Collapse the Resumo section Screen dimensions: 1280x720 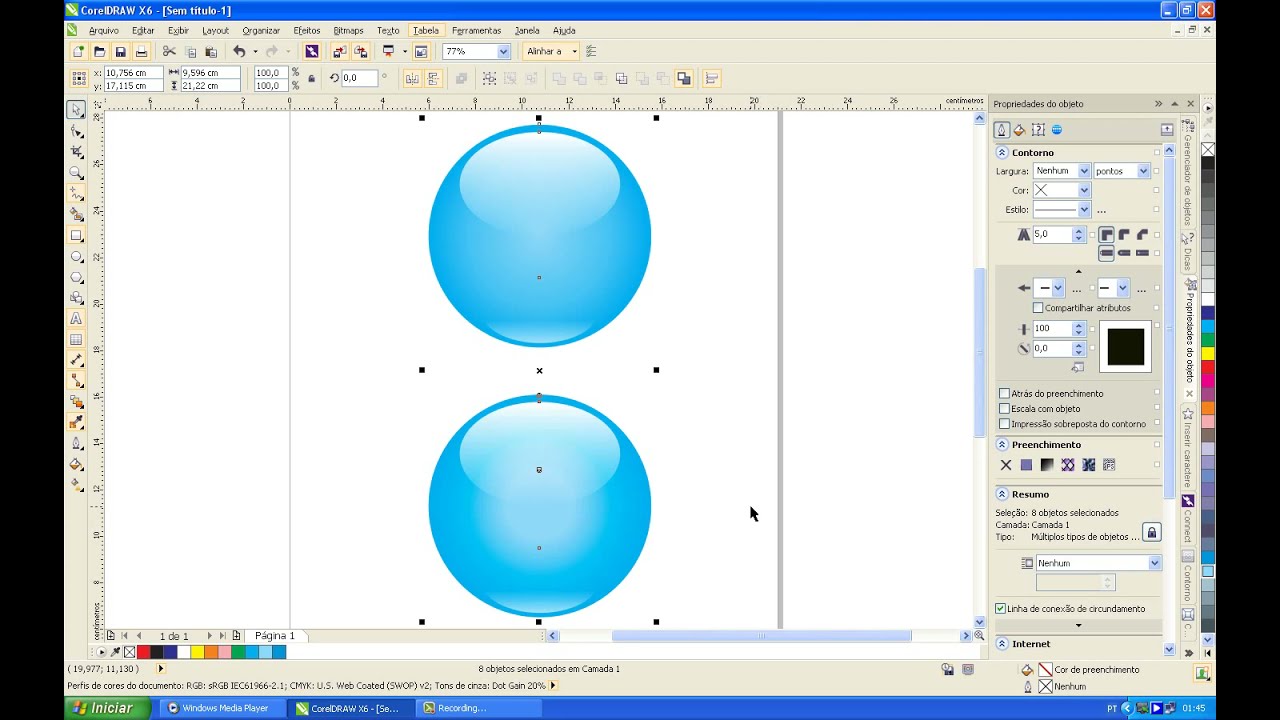click(x=1002, y=494)
